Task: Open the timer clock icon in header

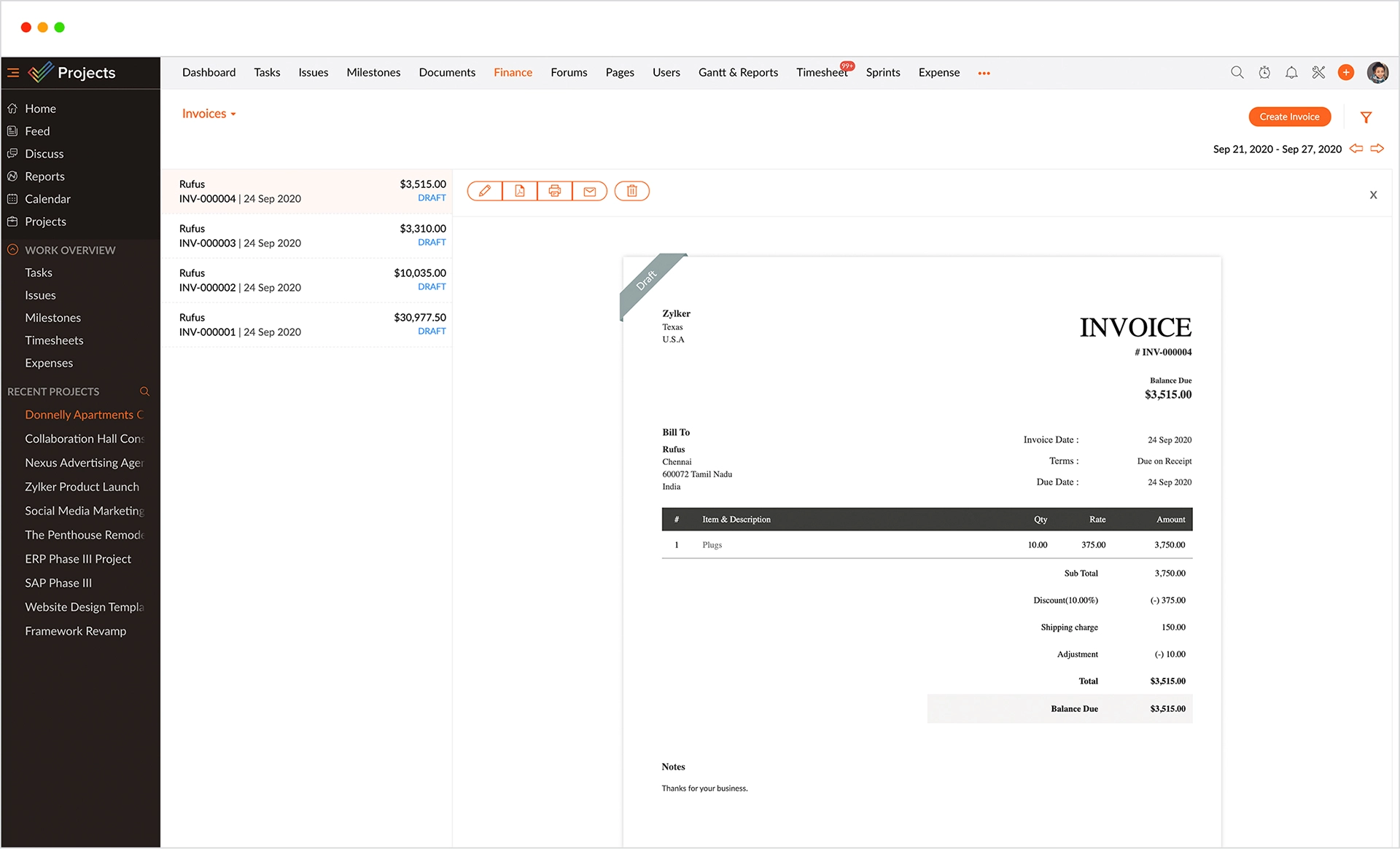Action: [1264, 72]
